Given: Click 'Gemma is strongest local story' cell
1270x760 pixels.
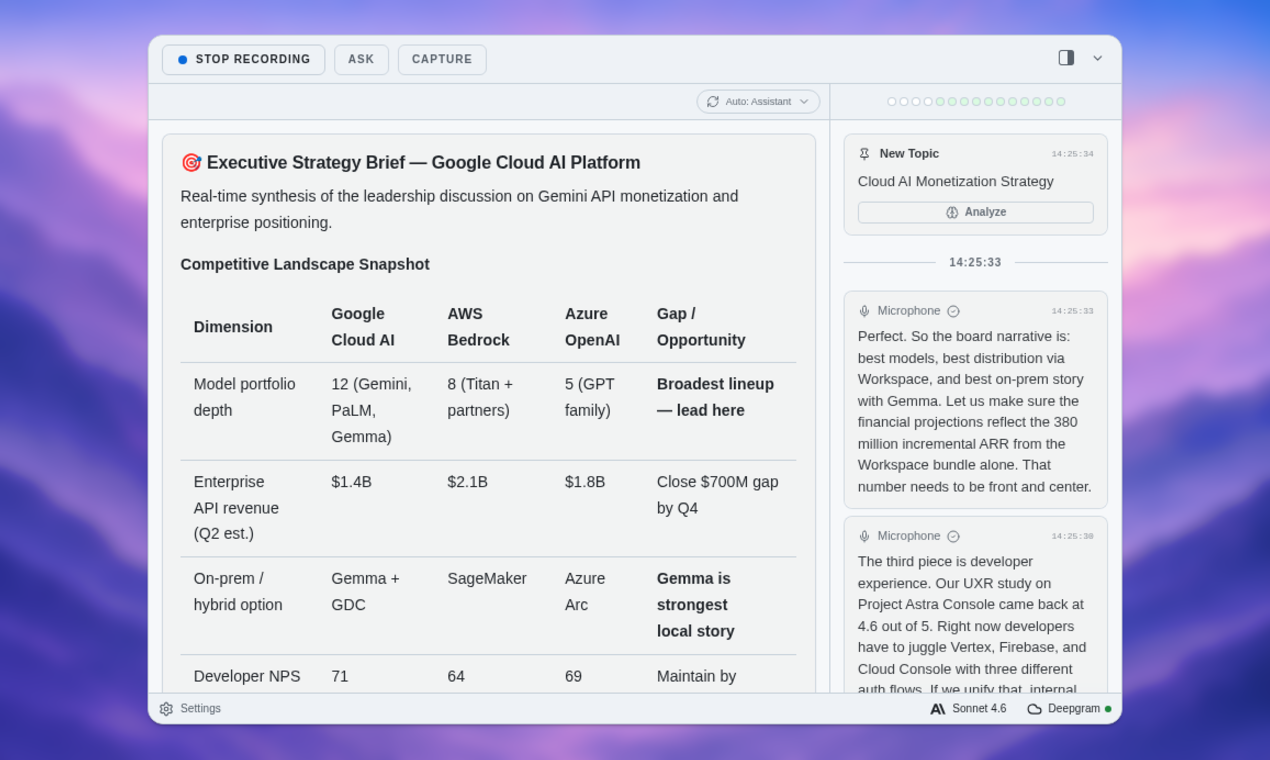Looking at the screenshot, I should click(x=696, y=605).
